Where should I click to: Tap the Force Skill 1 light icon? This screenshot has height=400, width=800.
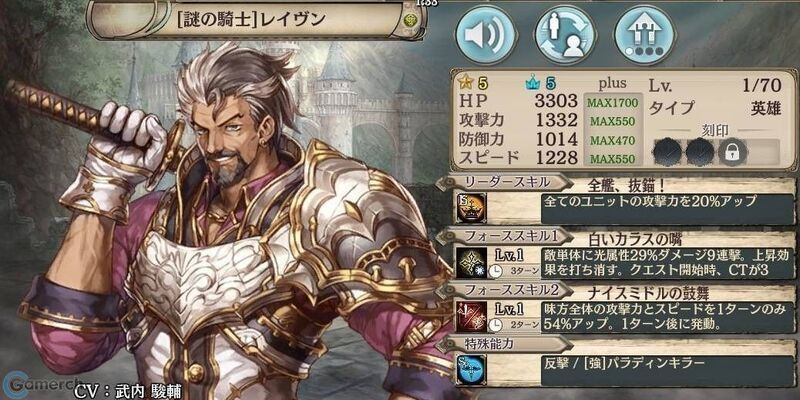tap(470, 262)
